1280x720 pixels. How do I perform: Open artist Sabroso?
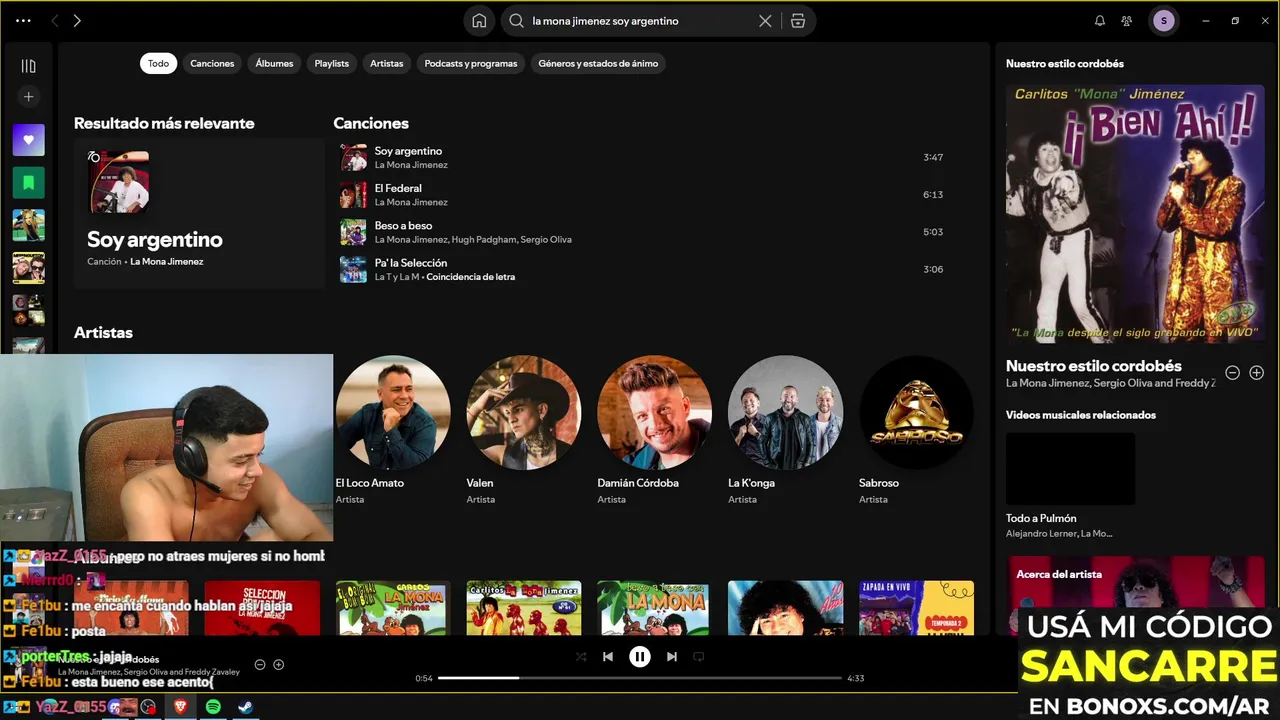click(x=916, y=412)
